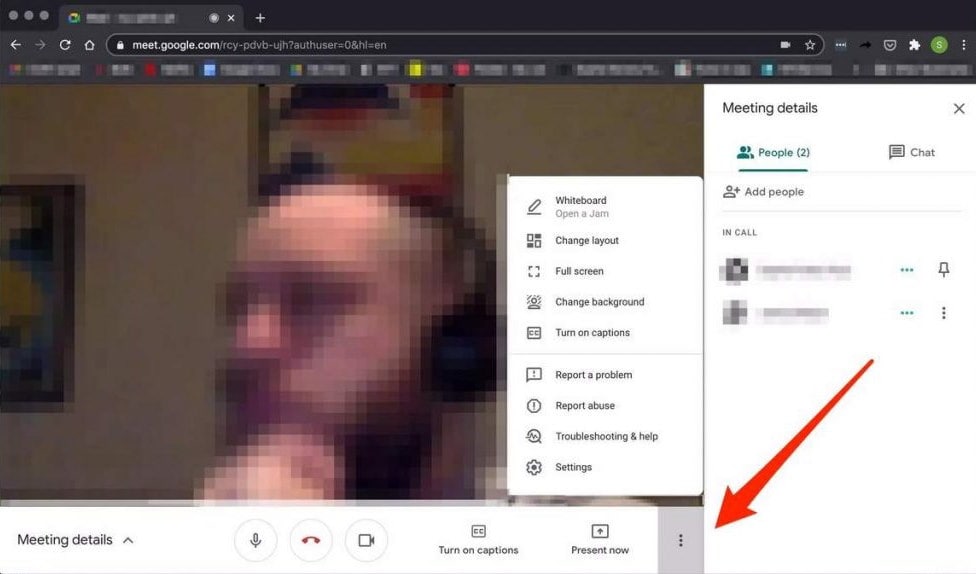Pin the first participant
Image resolution: width=976 pixels, height=574 pixels.
point(944,269)
